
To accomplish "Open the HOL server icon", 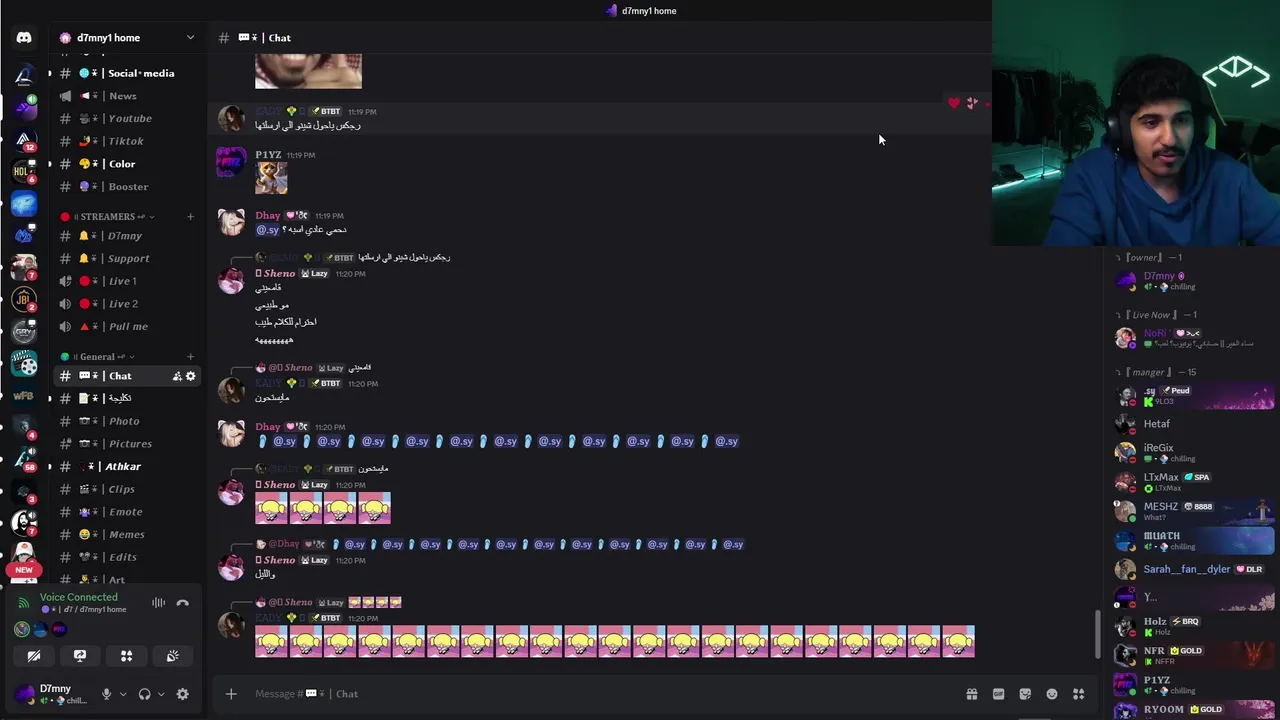I will pos(24,171).
